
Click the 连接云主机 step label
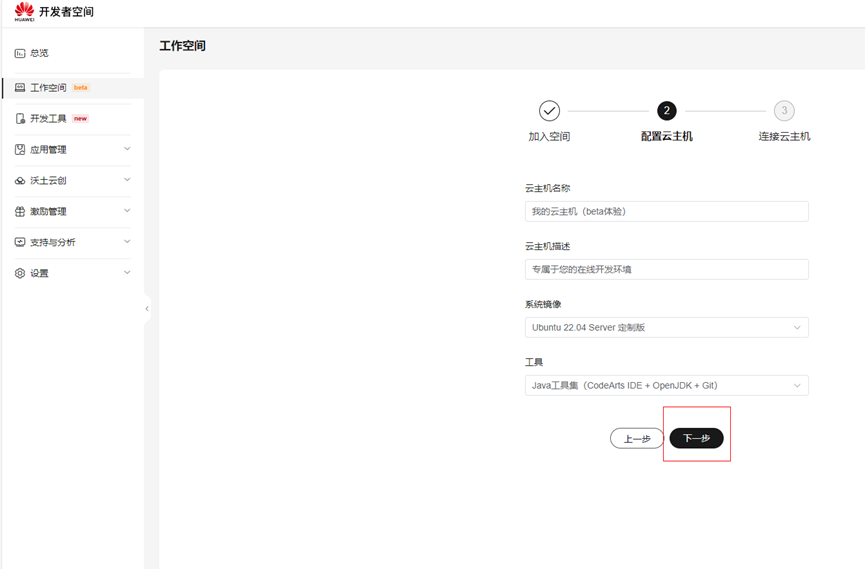pyautogui.click(x=784, y=136)
